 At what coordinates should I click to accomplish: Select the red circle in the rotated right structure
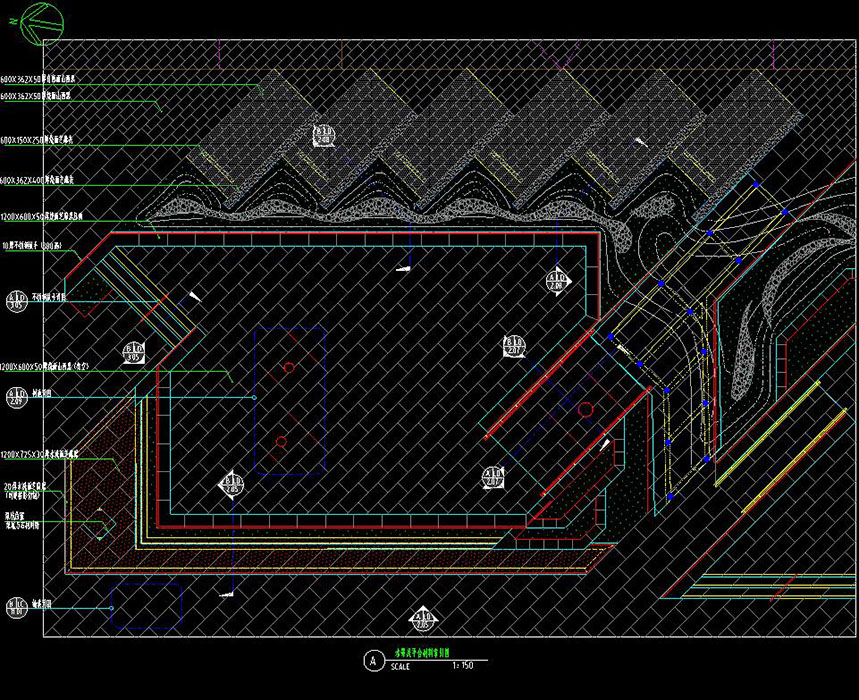pos(586,409)
